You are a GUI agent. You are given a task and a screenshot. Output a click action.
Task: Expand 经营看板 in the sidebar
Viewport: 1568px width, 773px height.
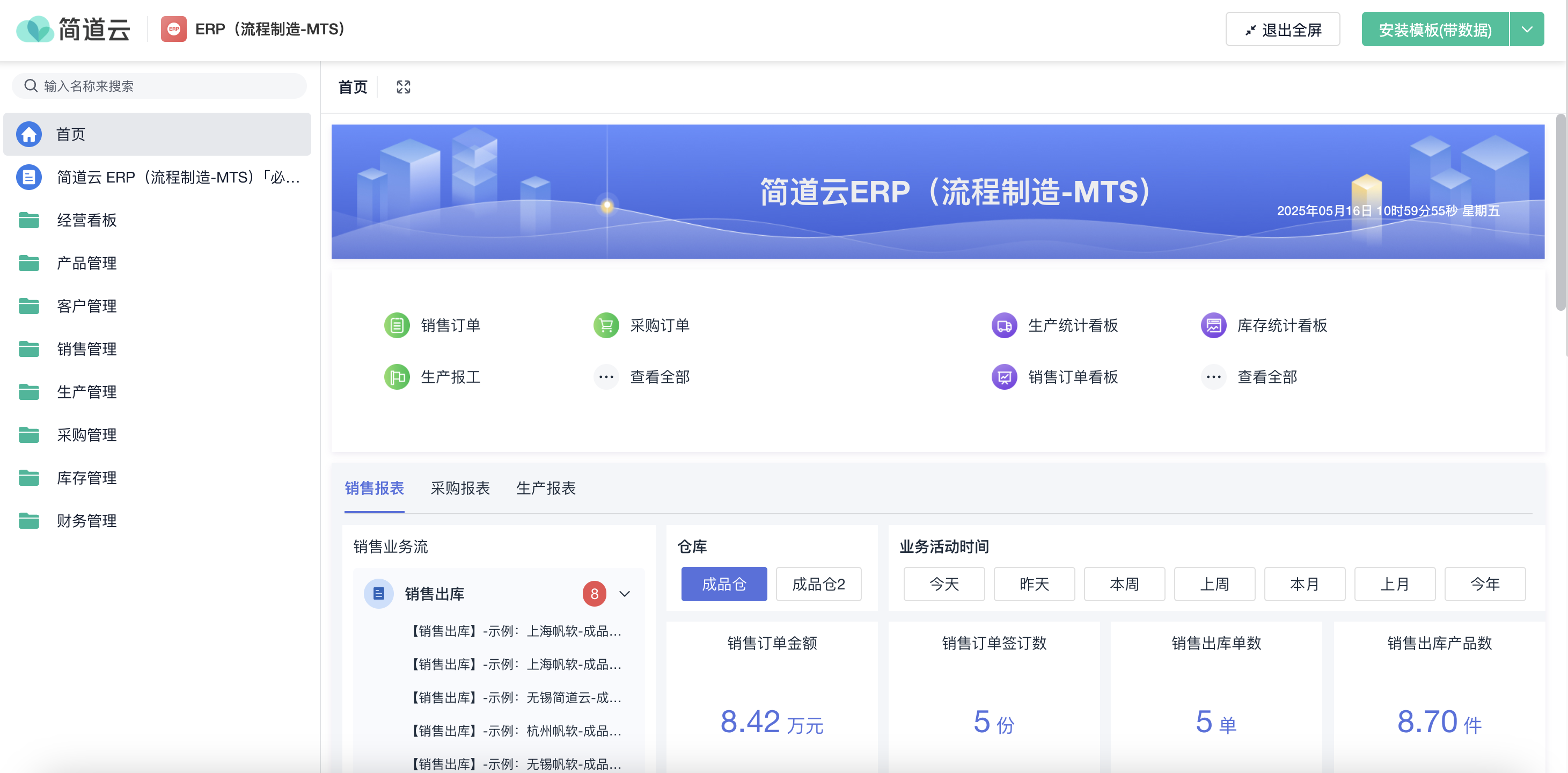157,220
